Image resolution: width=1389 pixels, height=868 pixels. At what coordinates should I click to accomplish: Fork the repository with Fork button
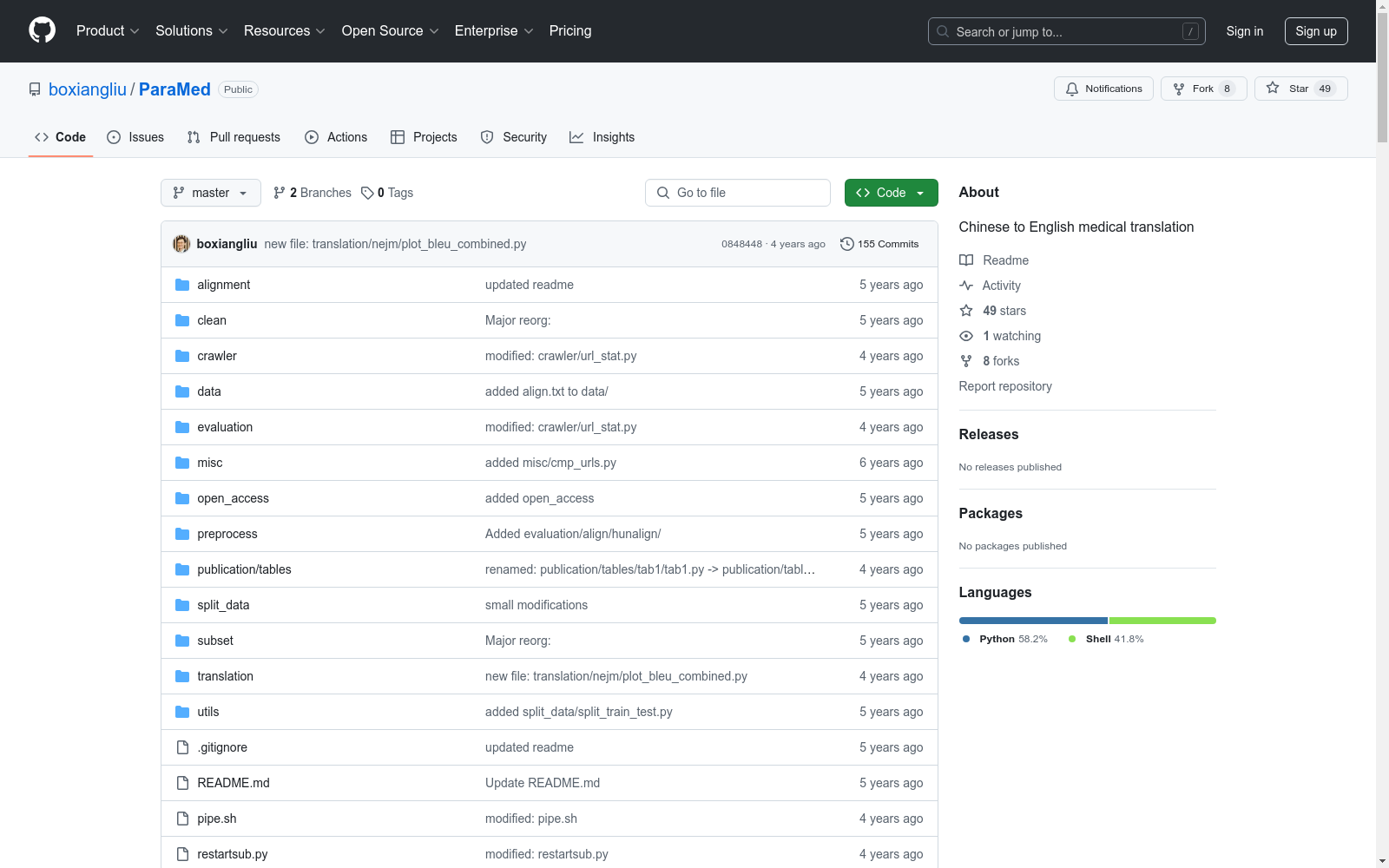tap(1204, 89)
